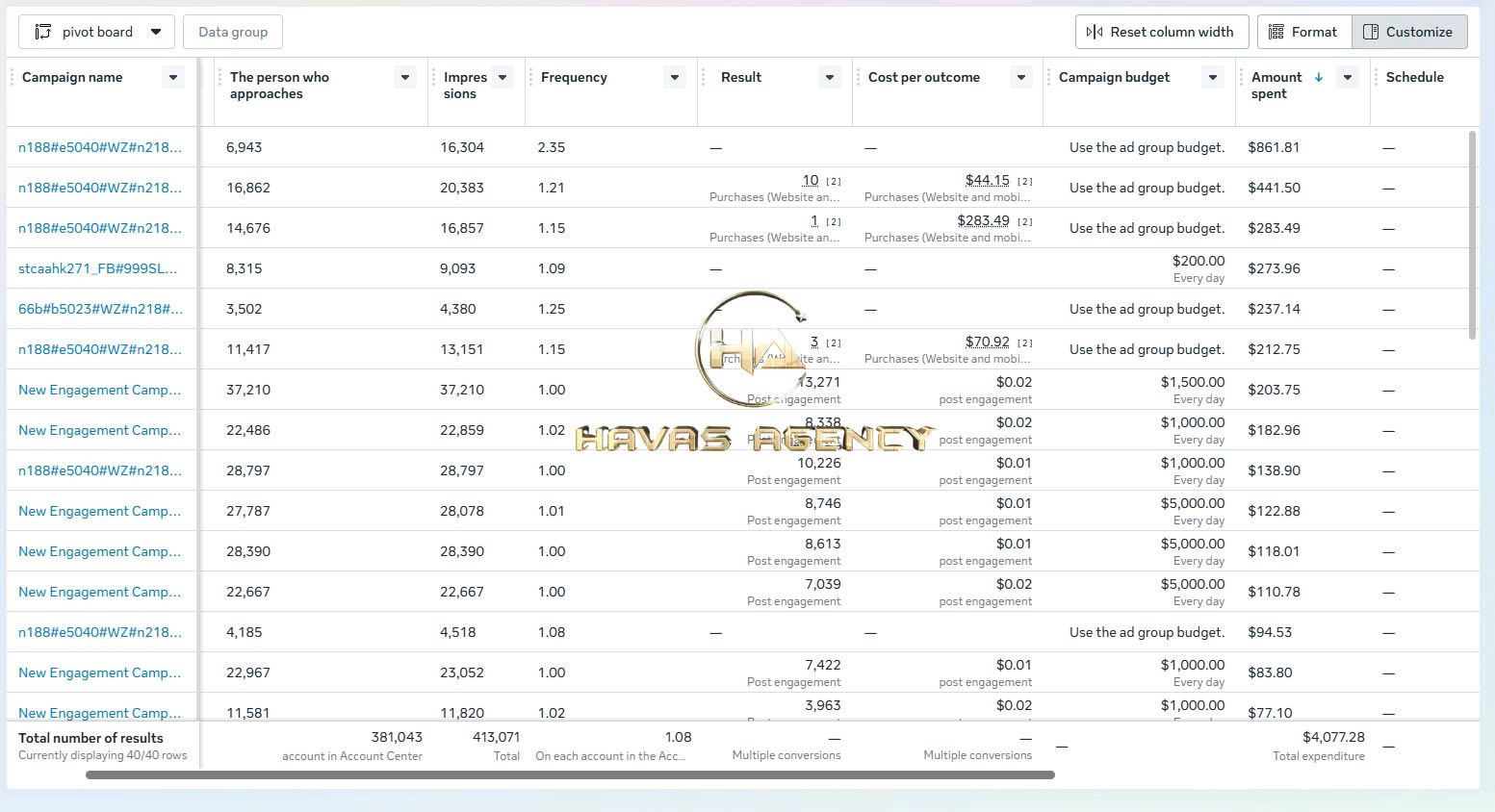The height and width of the screenshot is (812, 1495).
Task: Open Result column options arrow
Action: click(x=830, y=77)
